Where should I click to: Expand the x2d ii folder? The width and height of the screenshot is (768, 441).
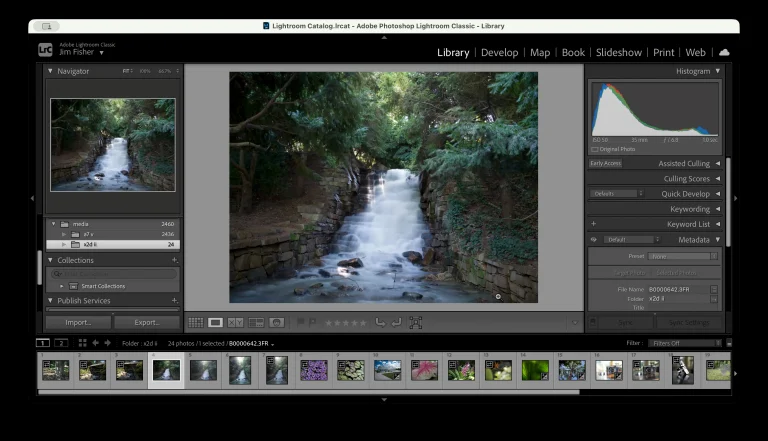pos(64,244)
